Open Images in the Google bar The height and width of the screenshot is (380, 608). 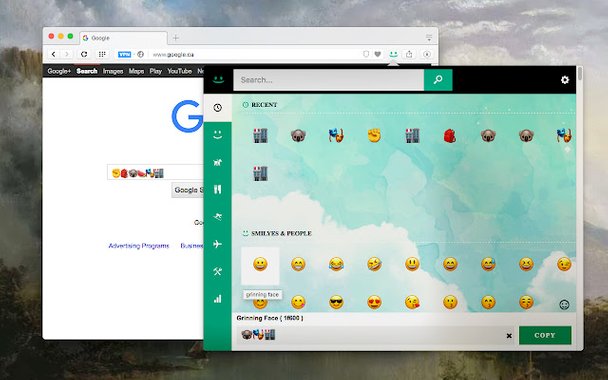pos(113,71)
